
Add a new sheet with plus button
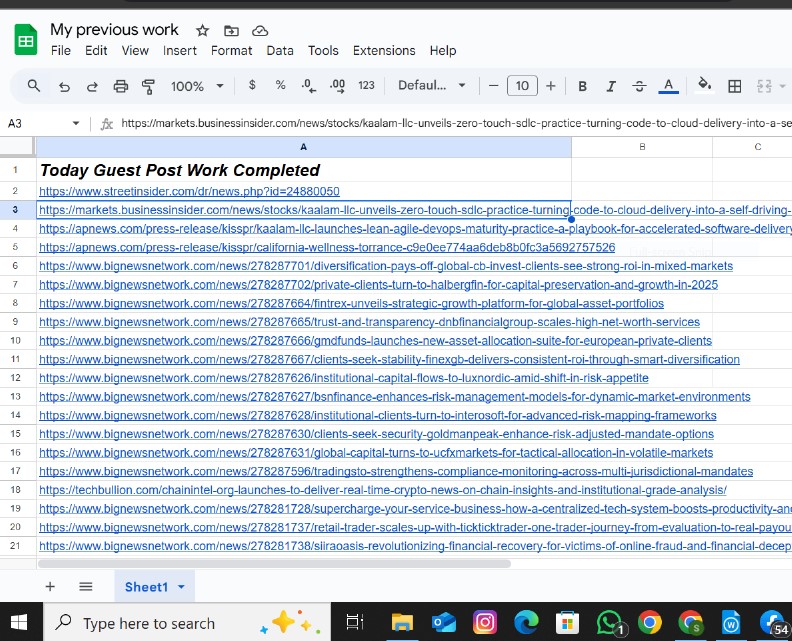point(50,586)
